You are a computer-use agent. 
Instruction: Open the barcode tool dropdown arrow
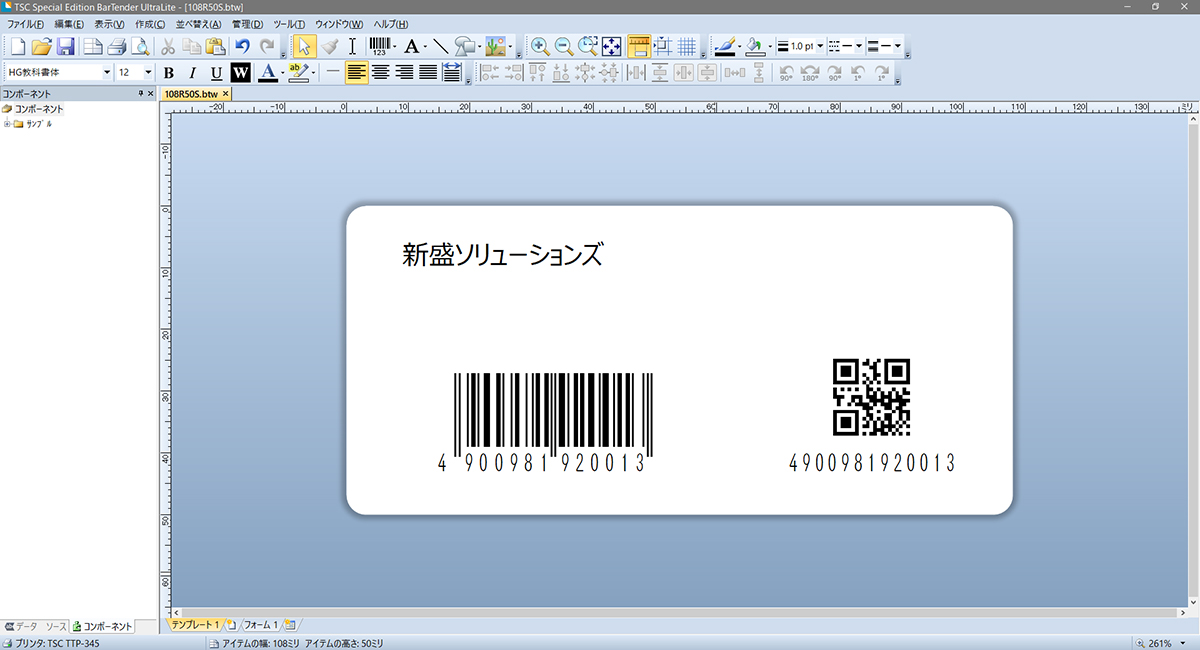coord(395,46)
